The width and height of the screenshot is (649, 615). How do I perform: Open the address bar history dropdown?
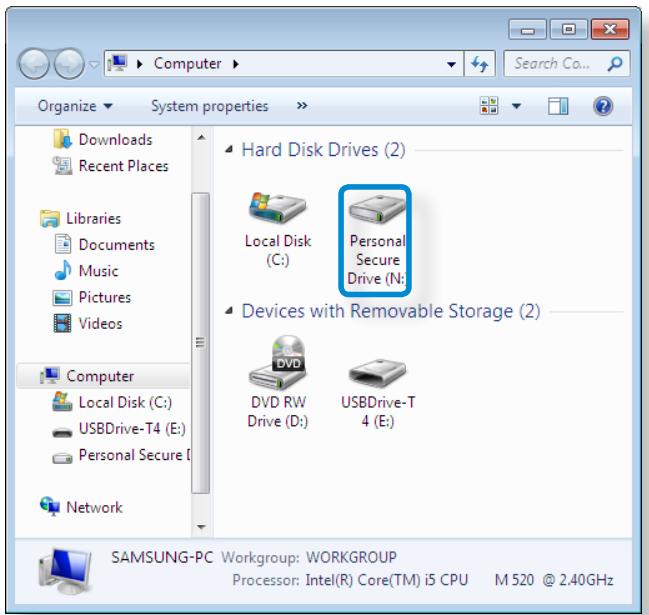click(452, 64)
